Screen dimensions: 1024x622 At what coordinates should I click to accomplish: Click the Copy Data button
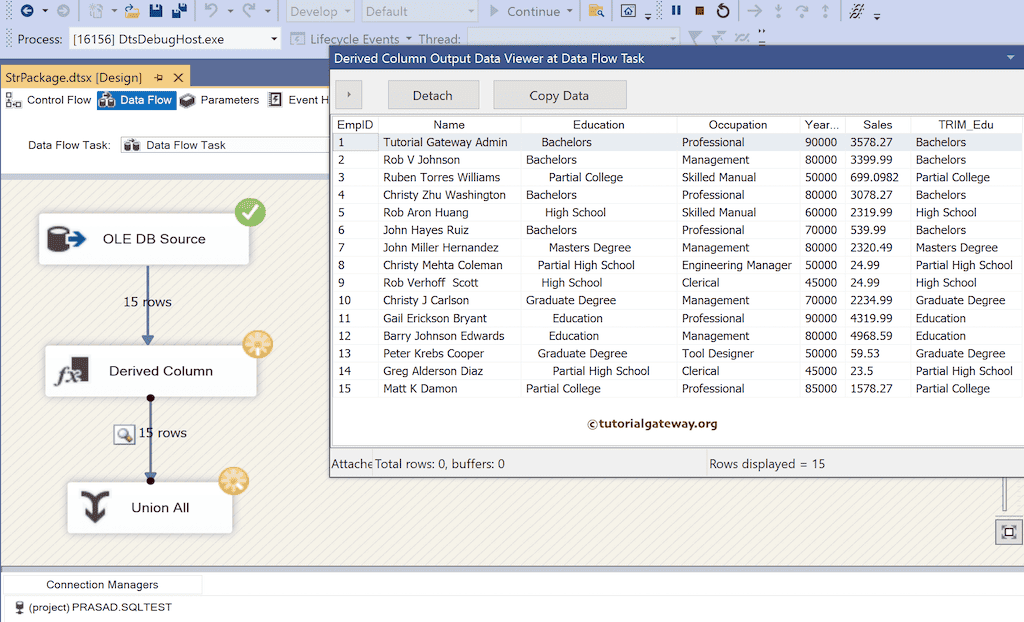point(559,95)
